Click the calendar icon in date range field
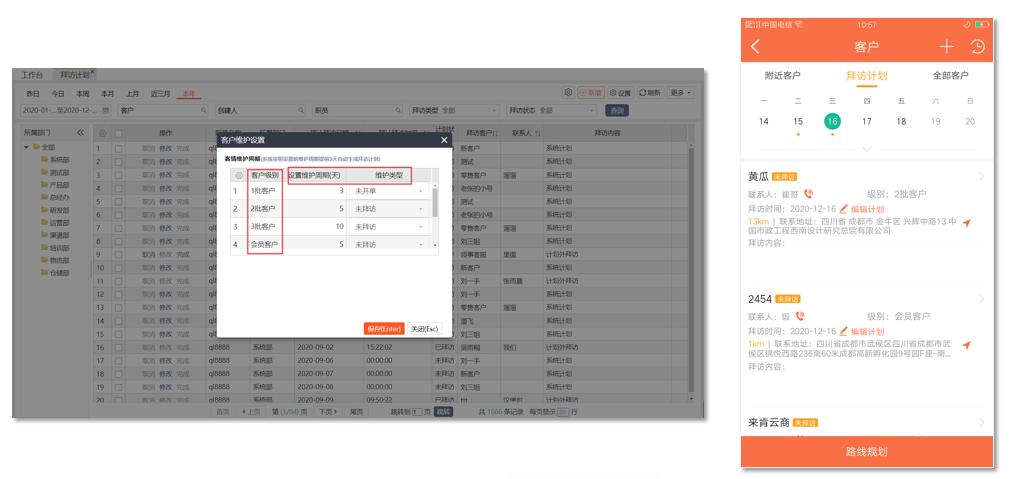The width and height of the screenshot is (1012, 479). 106,111
